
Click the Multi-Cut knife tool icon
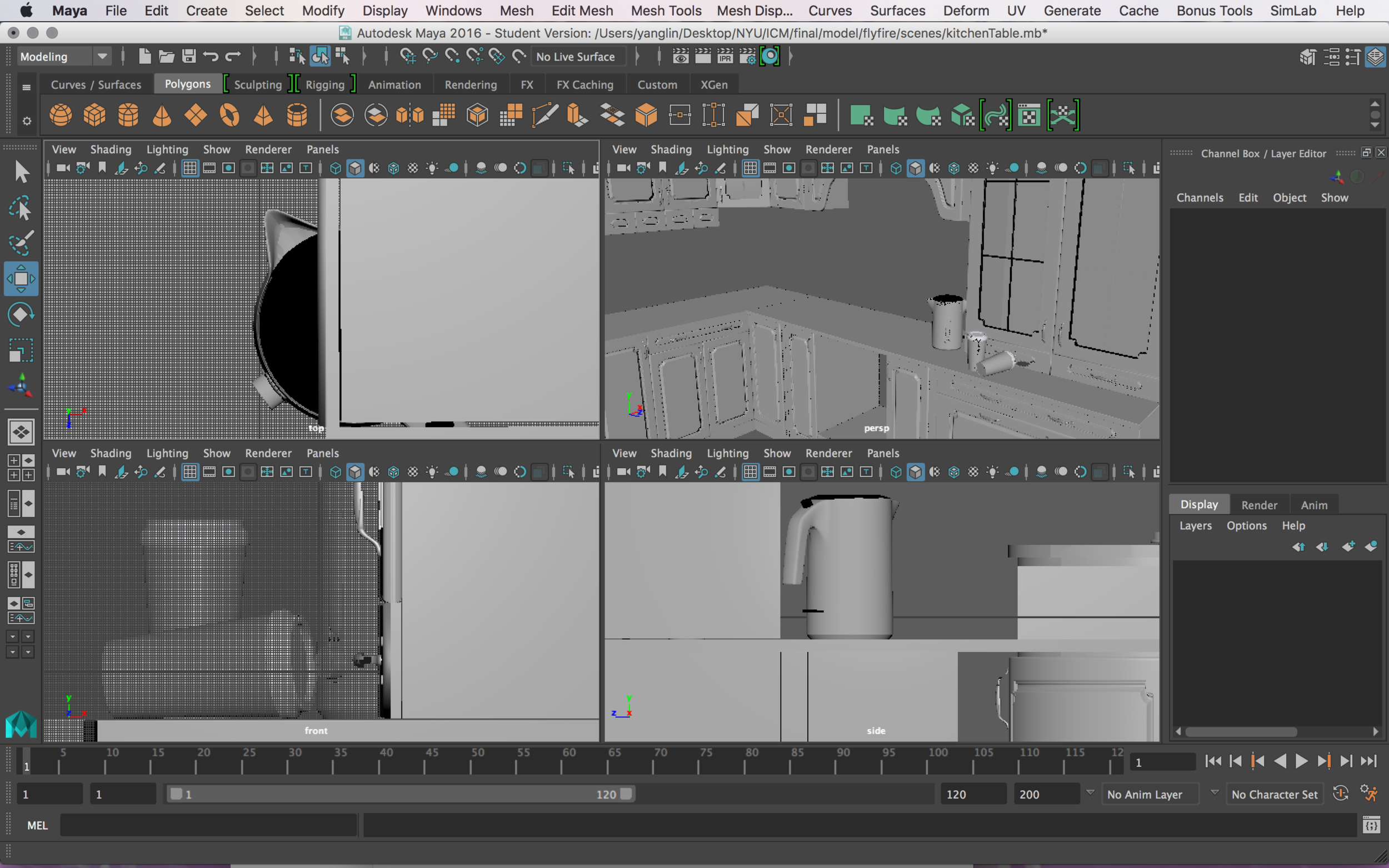pos(544,116)
